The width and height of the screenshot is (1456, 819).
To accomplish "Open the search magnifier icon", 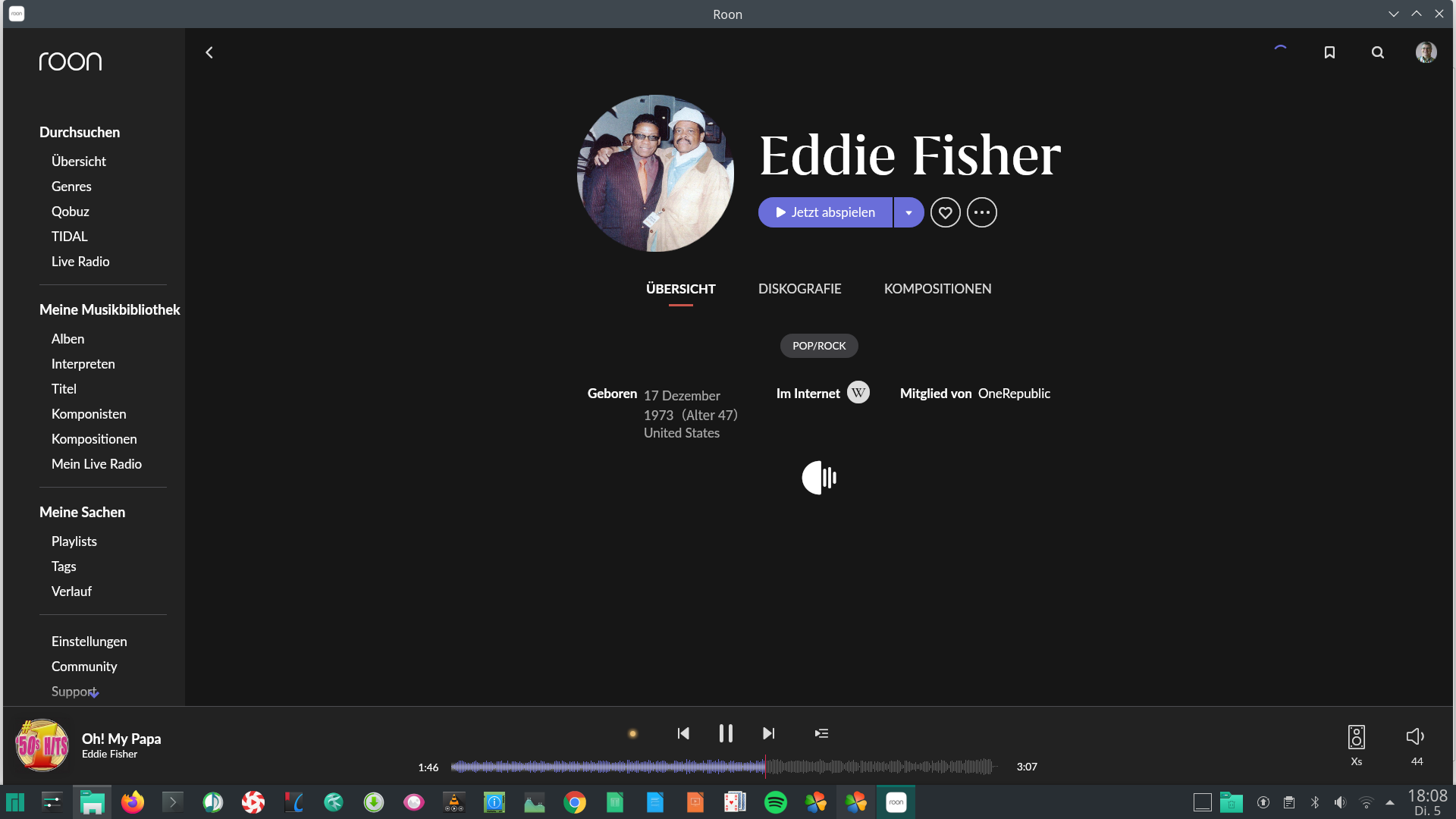I will tap(1378, 52).
